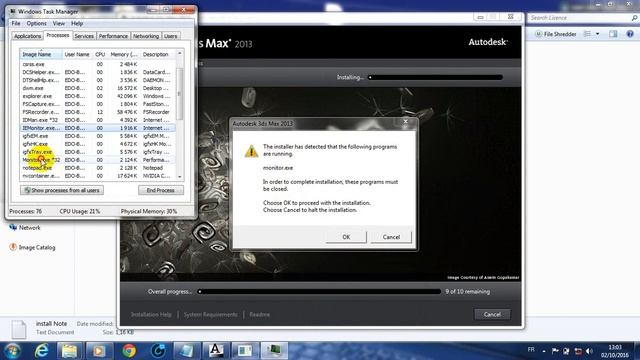Select the FSRecorder.exe process row
The width and height of the screenshot is (640, 360).
(98, 112)
